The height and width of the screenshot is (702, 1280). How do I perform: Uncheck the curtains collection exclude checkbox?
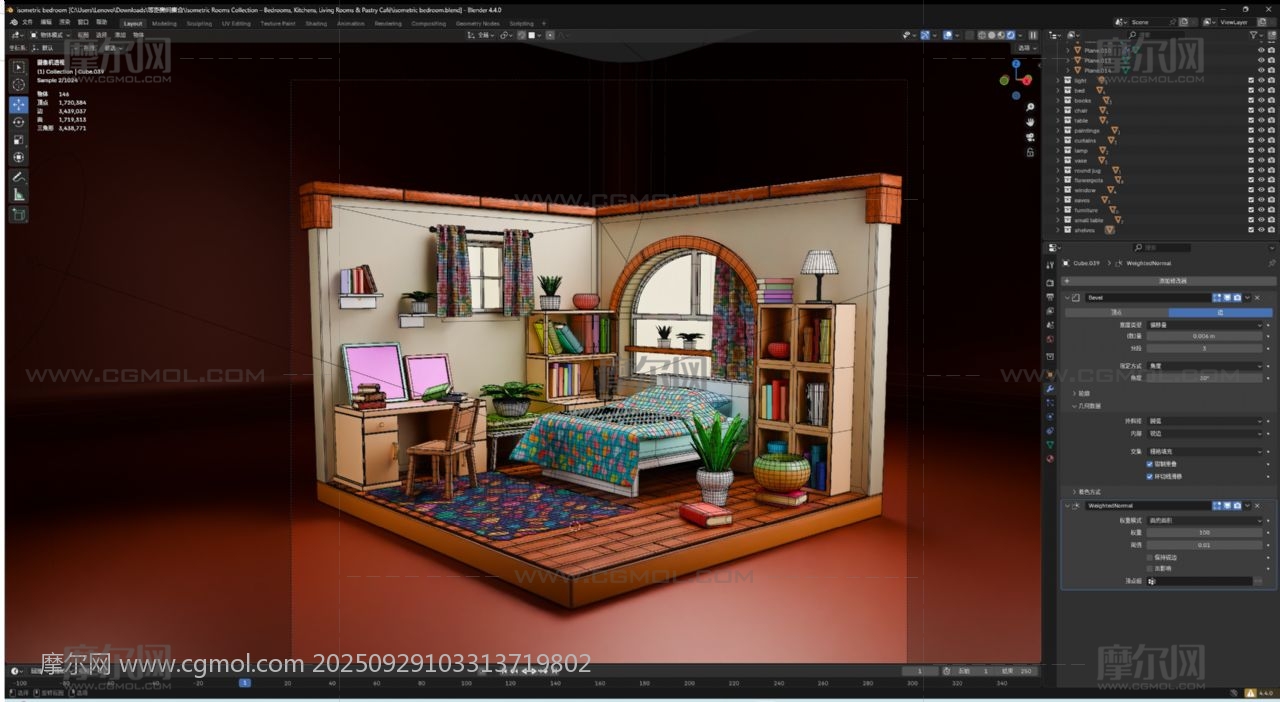(1250, 140)
